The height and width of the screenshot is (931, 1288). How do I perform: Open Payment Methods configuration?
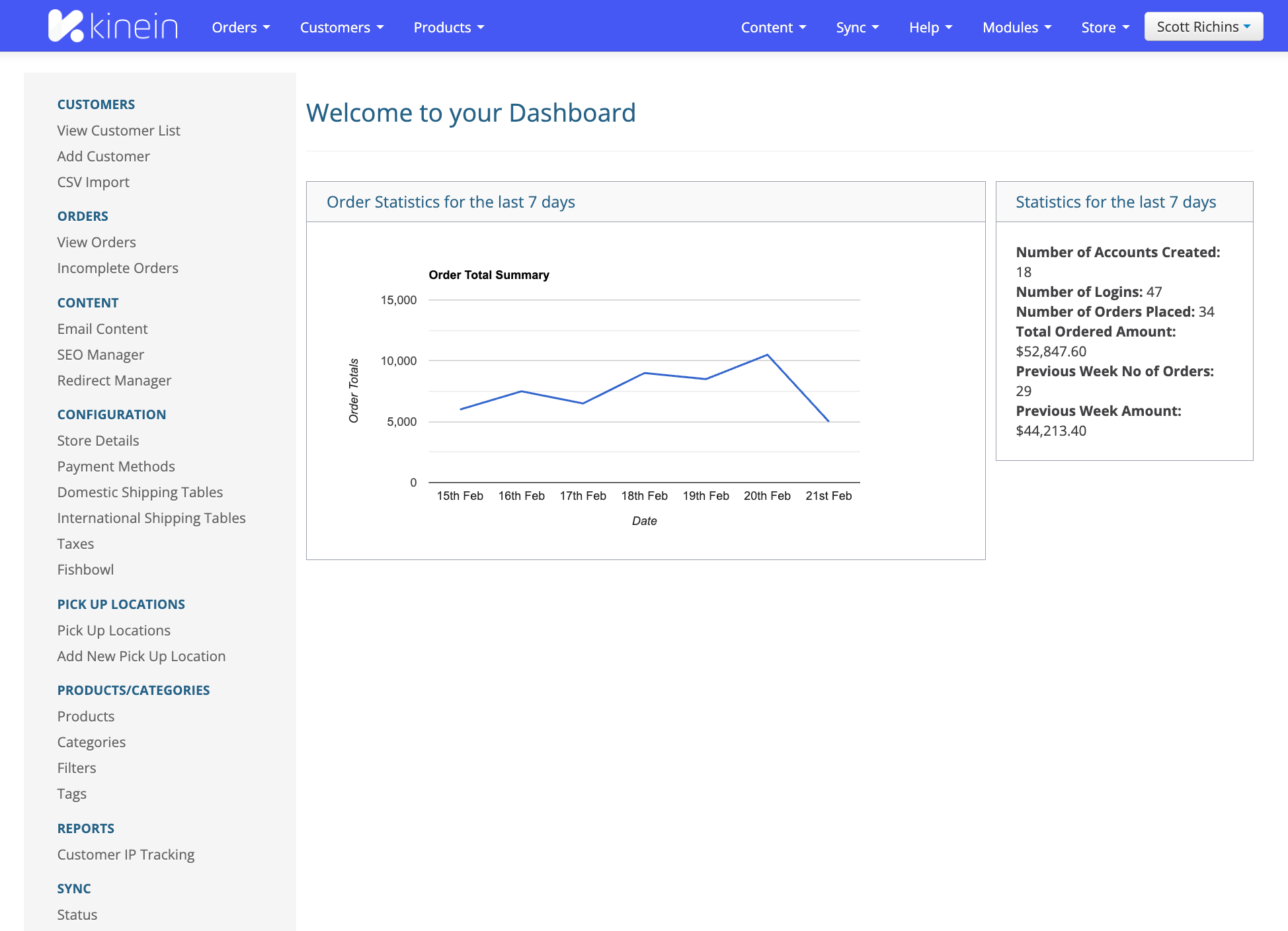point(116,466)
